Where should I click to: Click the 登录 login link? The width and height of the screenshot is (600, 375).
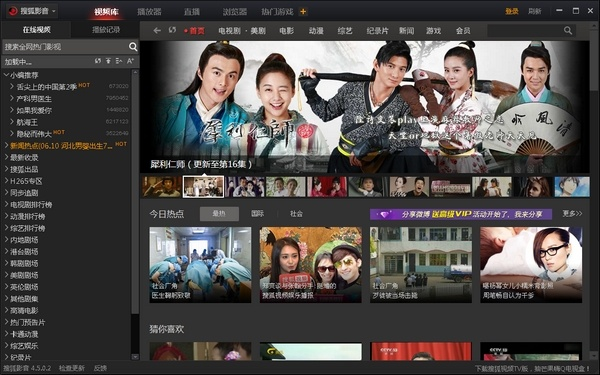click(512, 11)
